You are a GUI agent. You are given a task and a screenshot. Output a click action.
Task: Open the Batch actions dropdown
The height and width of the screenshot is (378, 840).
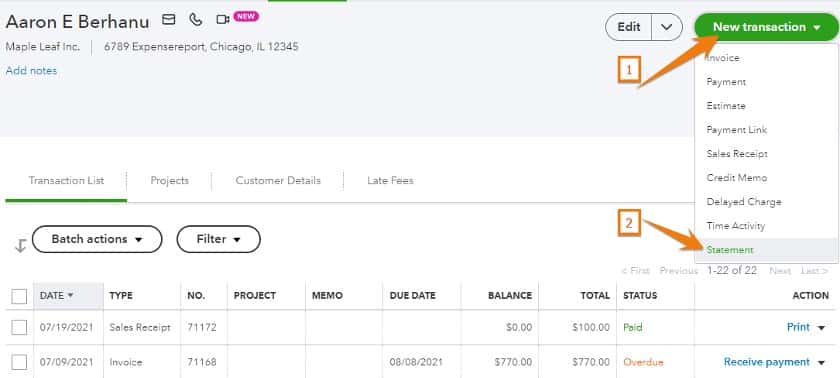point(97,239)
